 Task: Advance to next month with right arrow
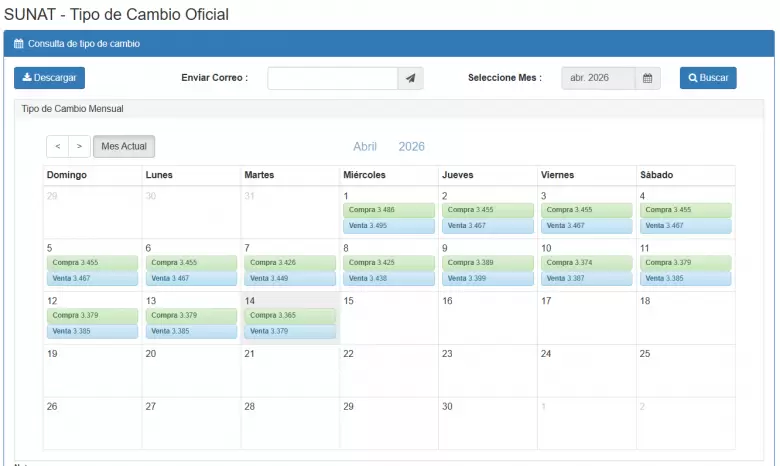[x=80, y=147]
